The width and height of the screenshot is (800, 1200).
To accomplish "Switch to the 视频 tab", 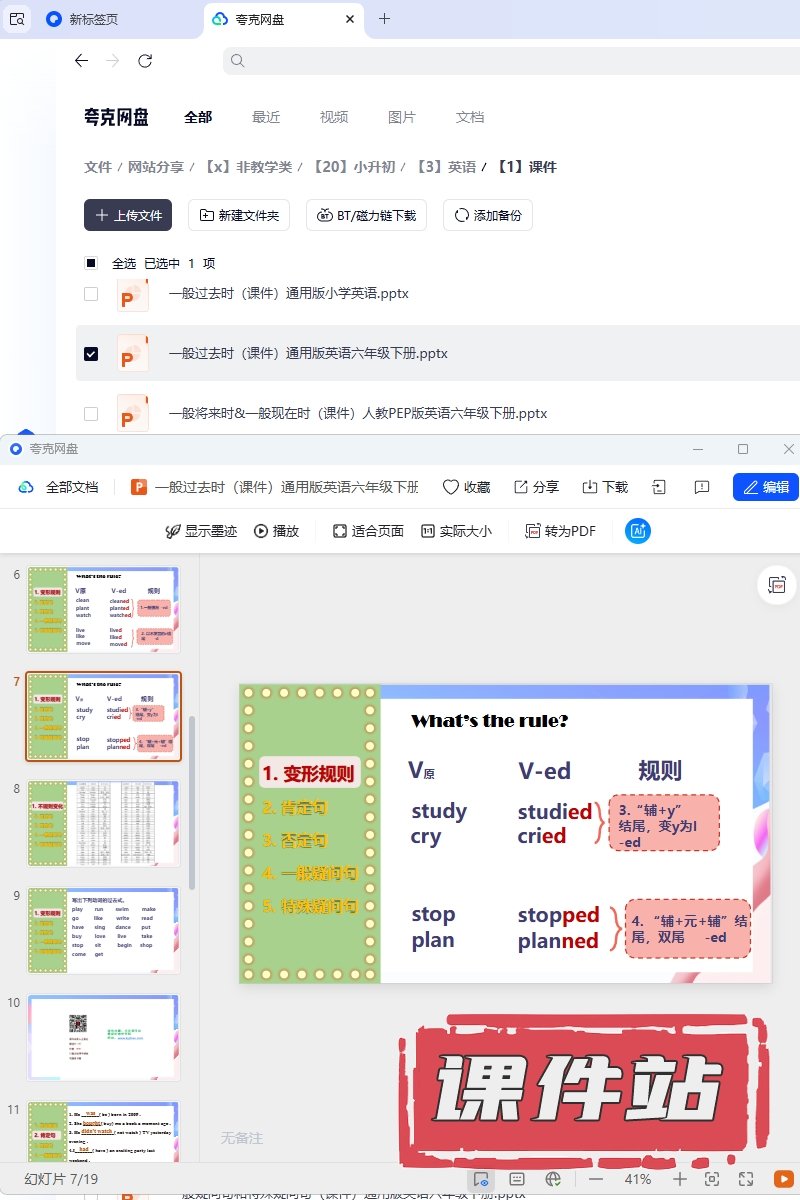I will coord(334,117).
